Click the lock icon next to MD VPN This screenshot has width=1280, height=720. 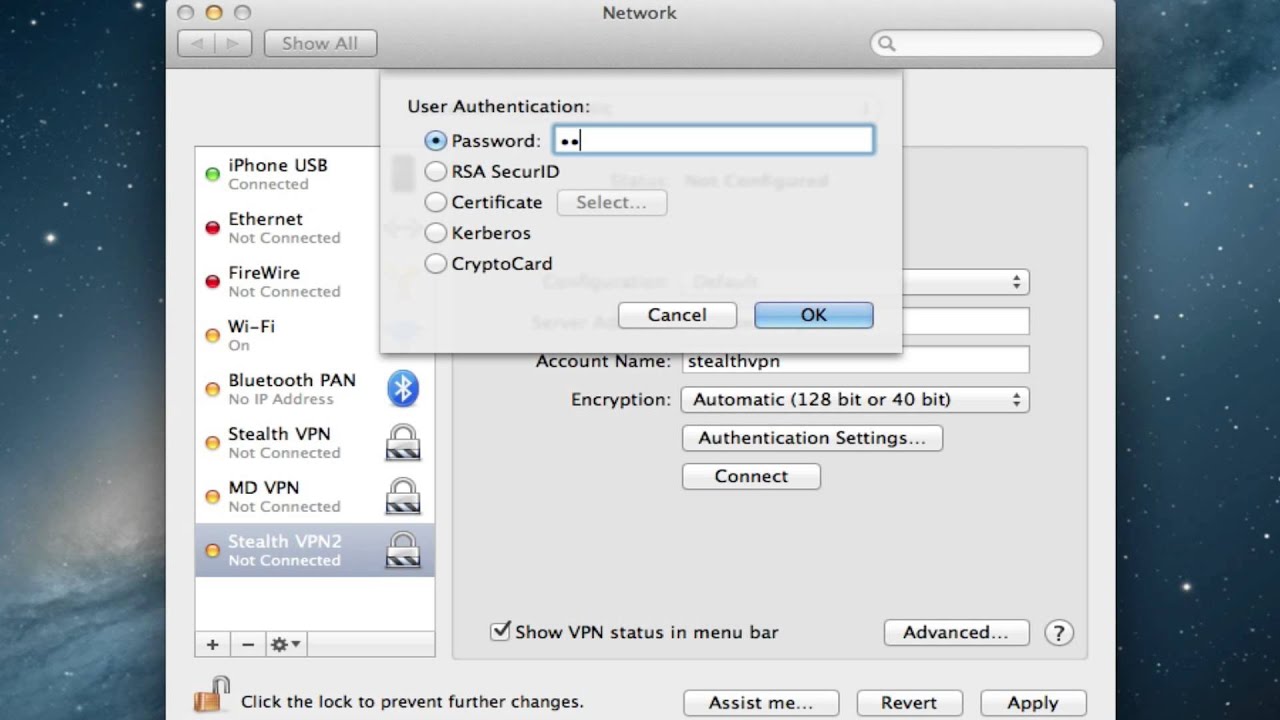tap(403, 497)
